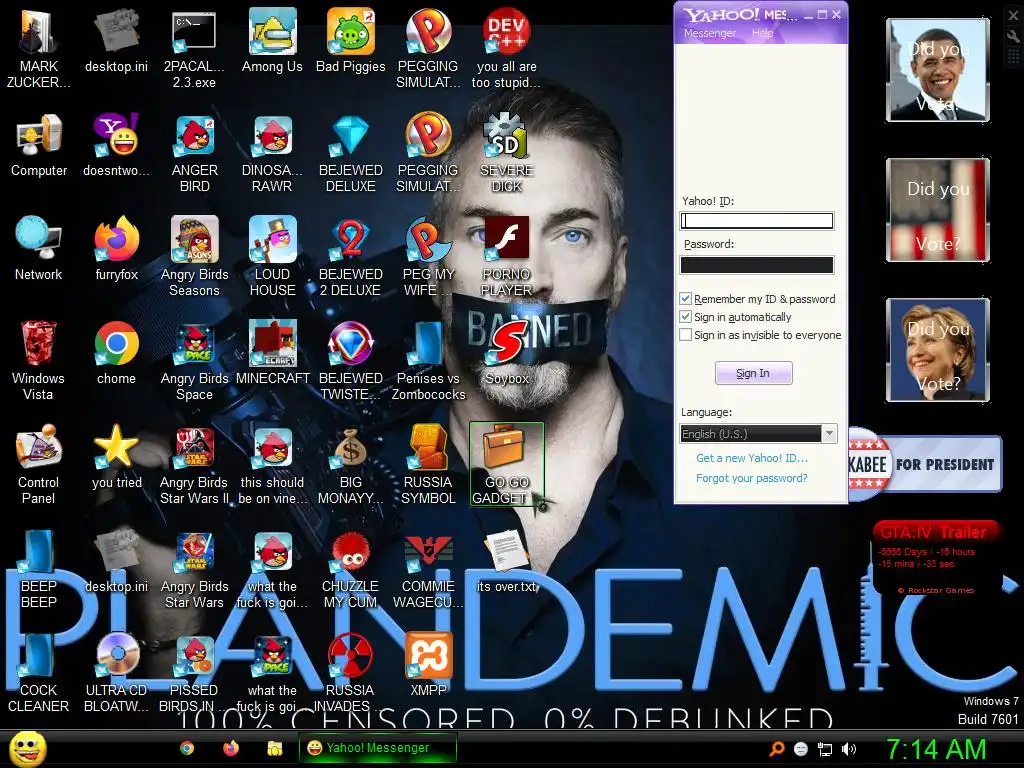Click the Sign In button
The width and height of the screenshot is (1024, 768).
[754, 373]
